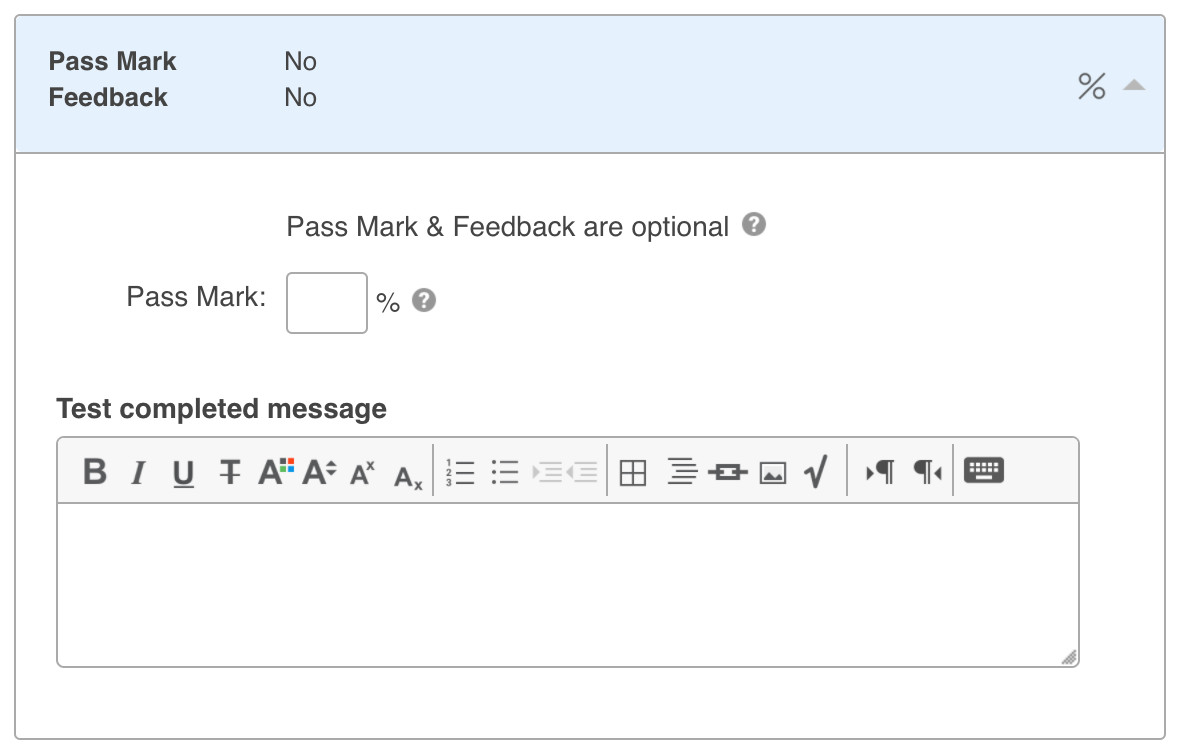Insert a math equation with square root icon

tap(817, 471)
